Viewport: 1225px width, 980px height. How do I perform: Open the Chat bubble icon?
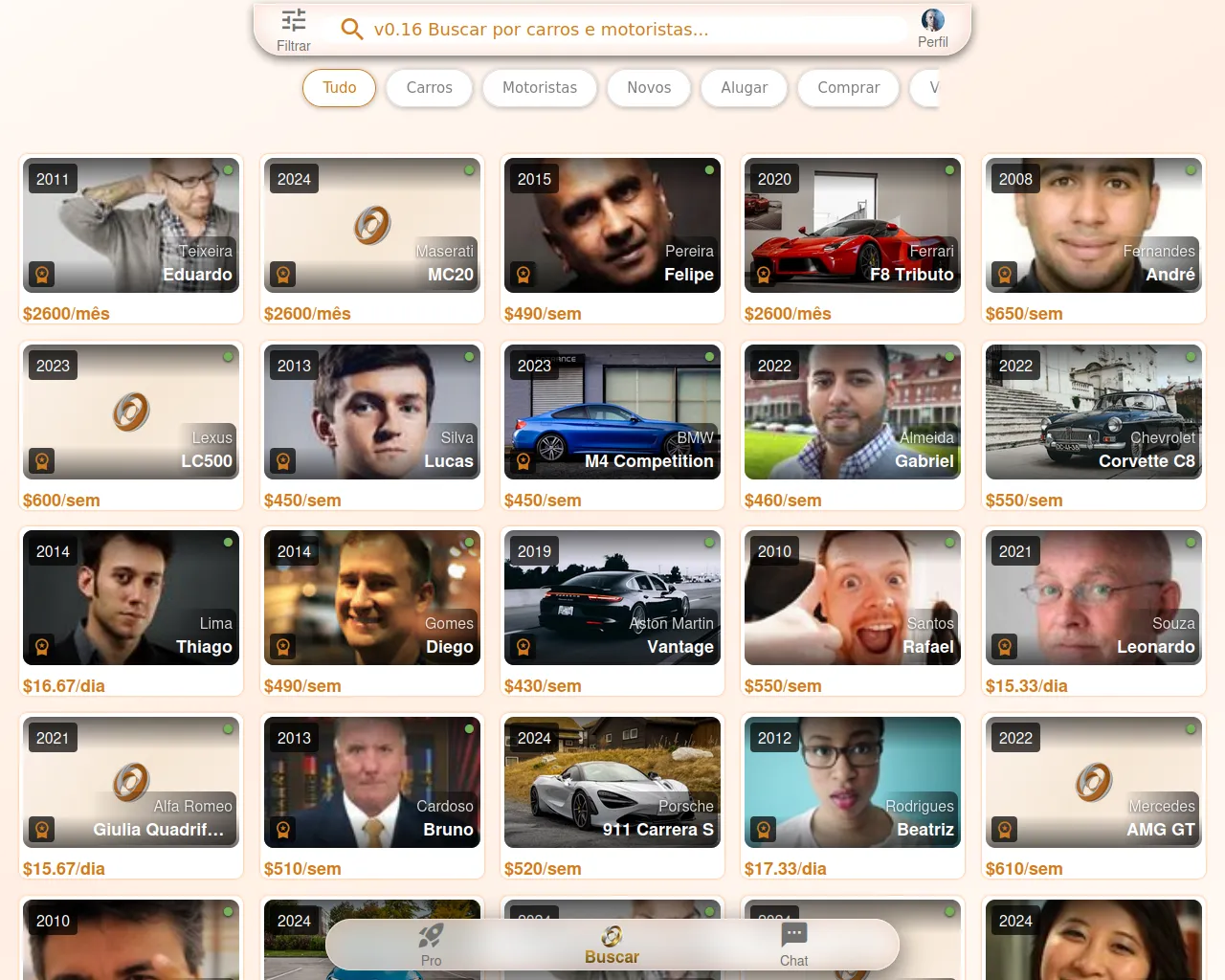(x=793, y=935)
